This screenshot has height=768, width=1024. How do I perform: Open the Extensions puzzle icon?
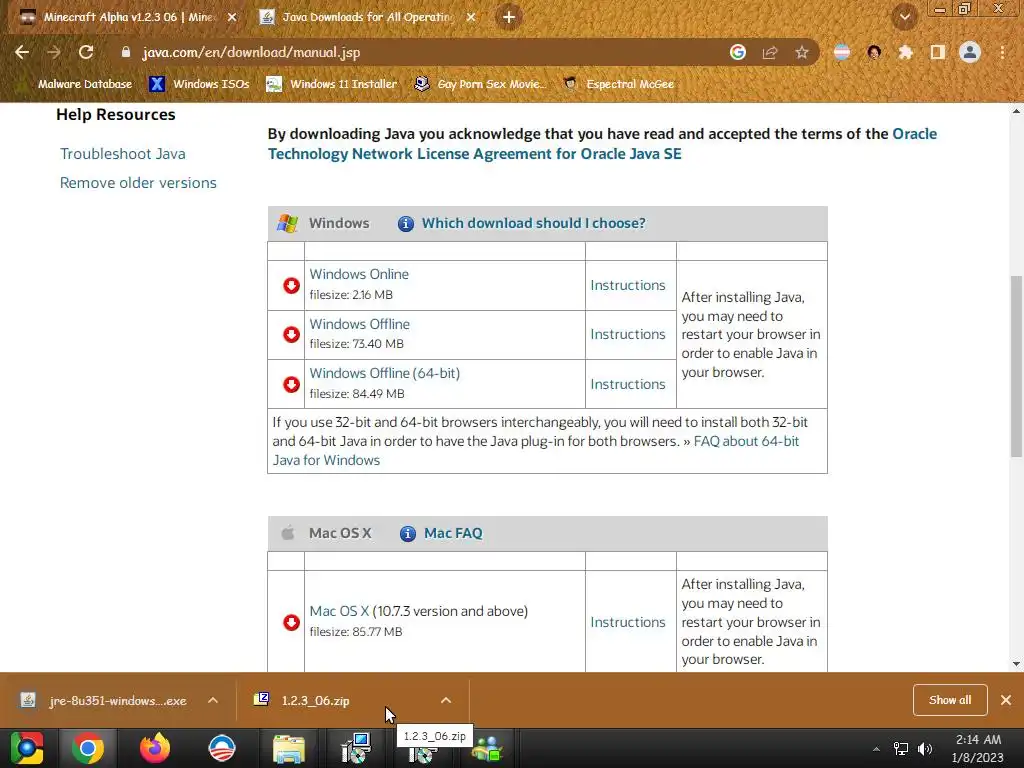(x=905, y=52)
